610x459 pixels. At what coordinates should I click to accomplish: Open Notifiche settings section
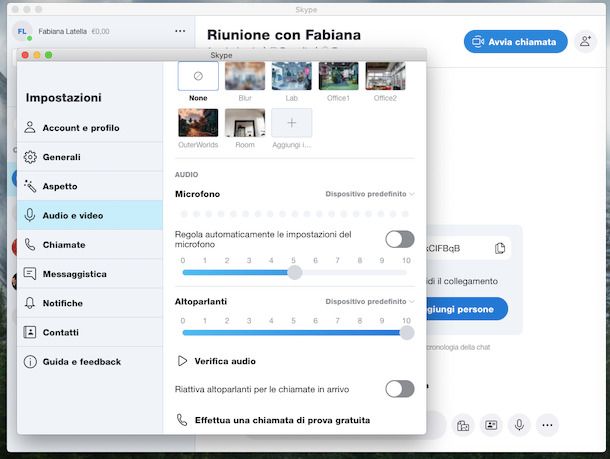90,303
